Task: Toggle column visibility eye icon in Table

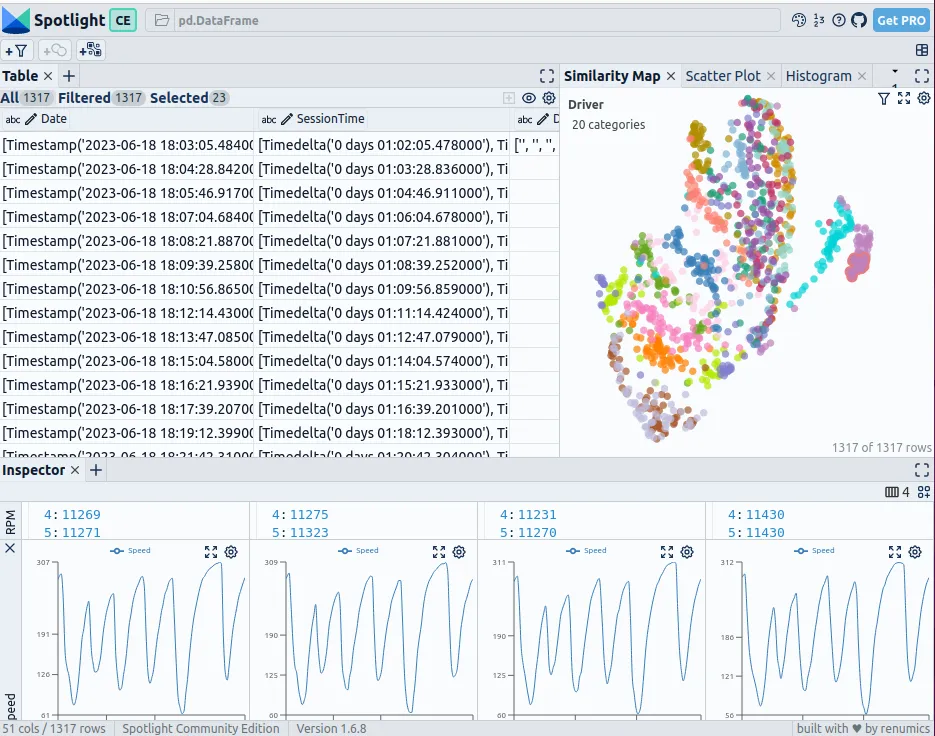Action: click(529, 98)
